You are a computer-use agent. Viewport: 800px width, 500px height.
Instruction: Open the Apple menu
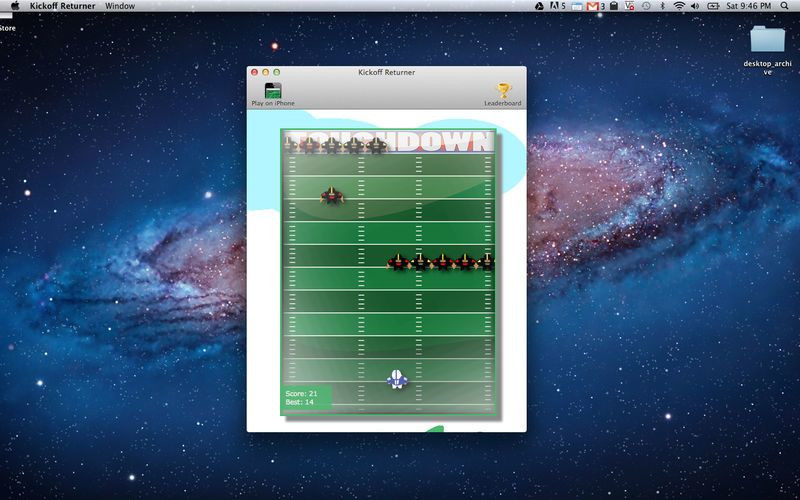click(x=15, y=6)
